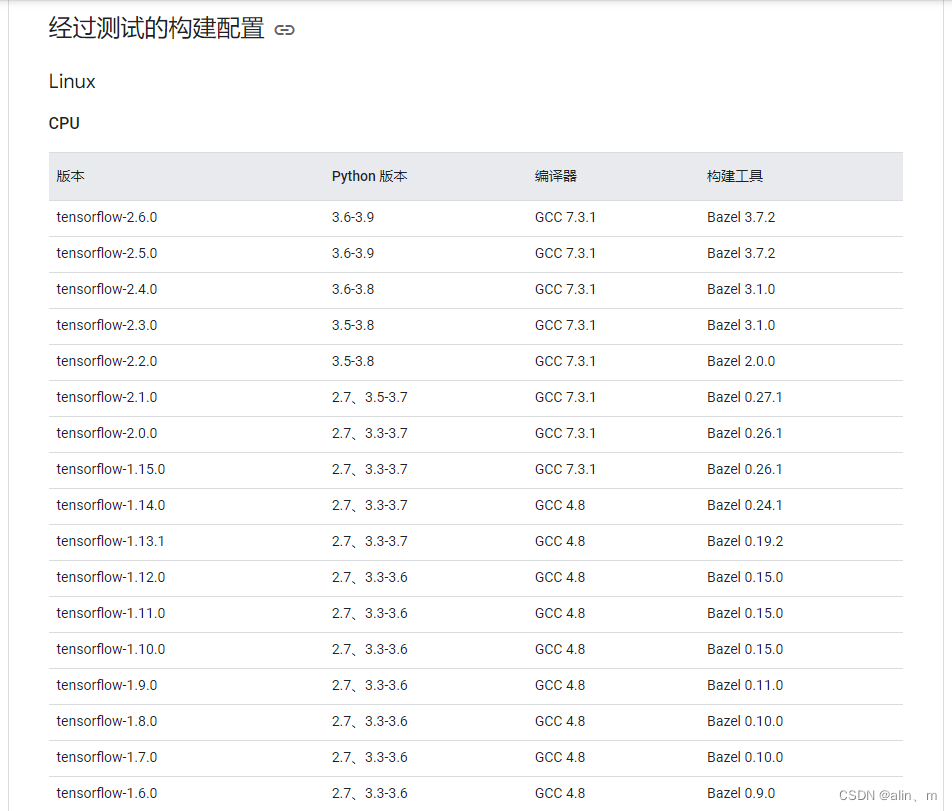Click the Bazel 0.19.2 cell
952x811 pixels.
745,541
